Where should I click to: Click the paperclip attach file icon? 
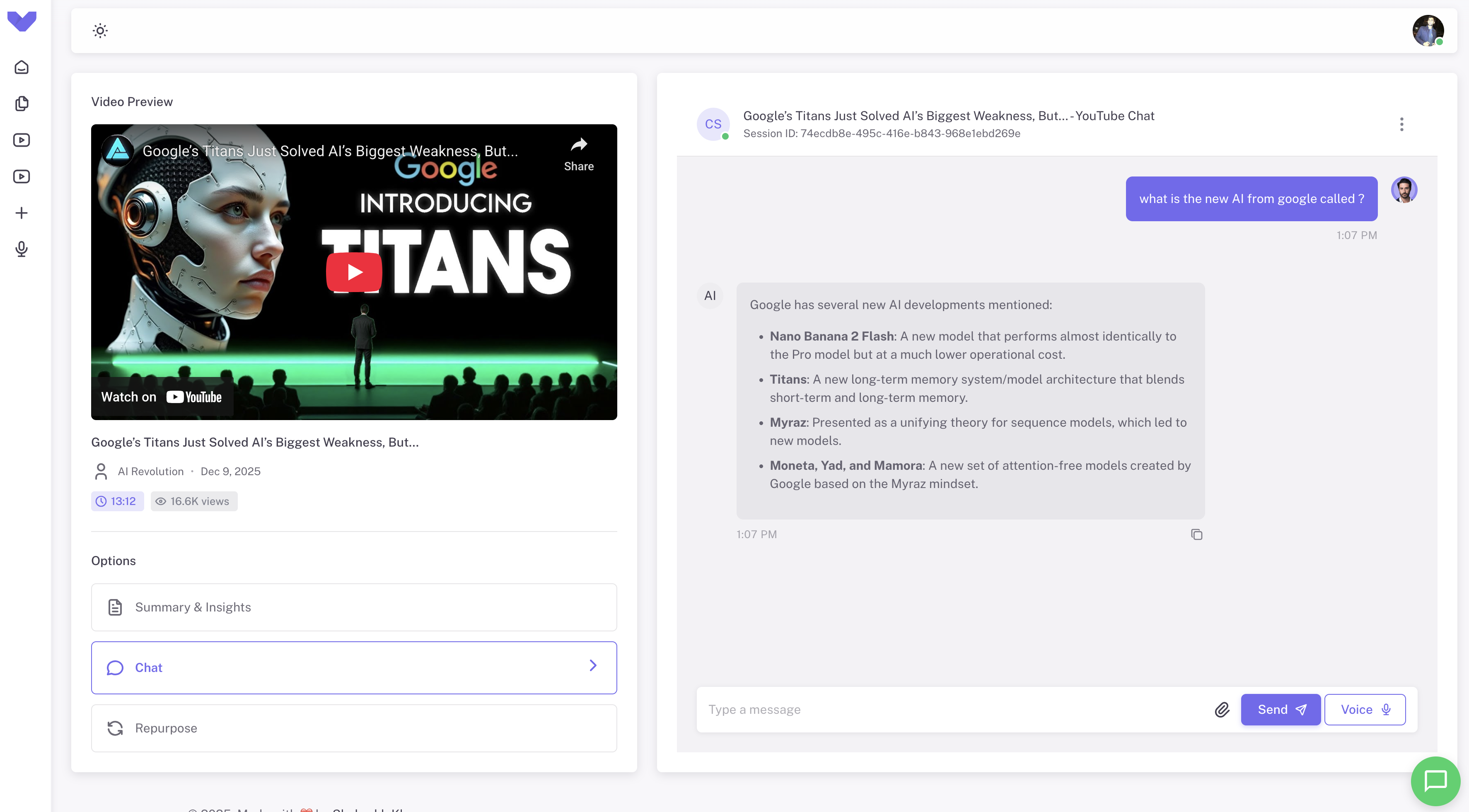(x=1222, y=709)
